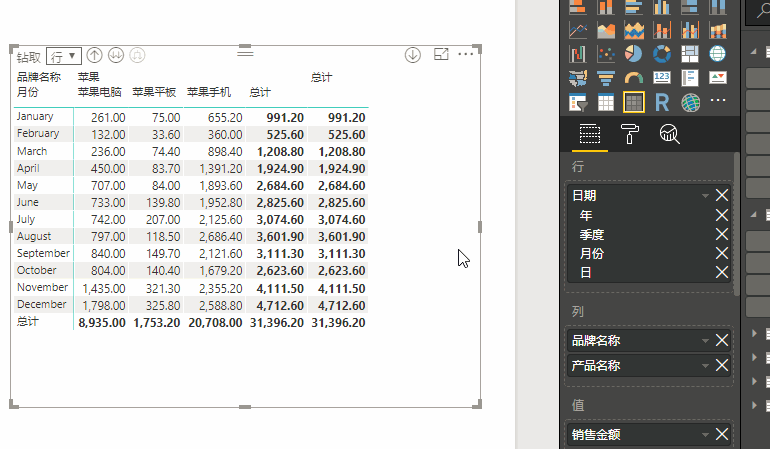770x449 pixels.
Task: Remove 销售金额 from values
Action: click(722, 434)
